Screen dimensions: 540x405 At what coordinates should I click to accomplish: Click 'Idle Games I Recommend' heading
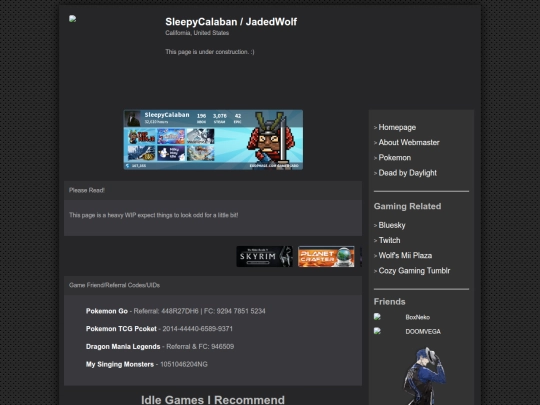pyautogui.click(x=213, y=400)
